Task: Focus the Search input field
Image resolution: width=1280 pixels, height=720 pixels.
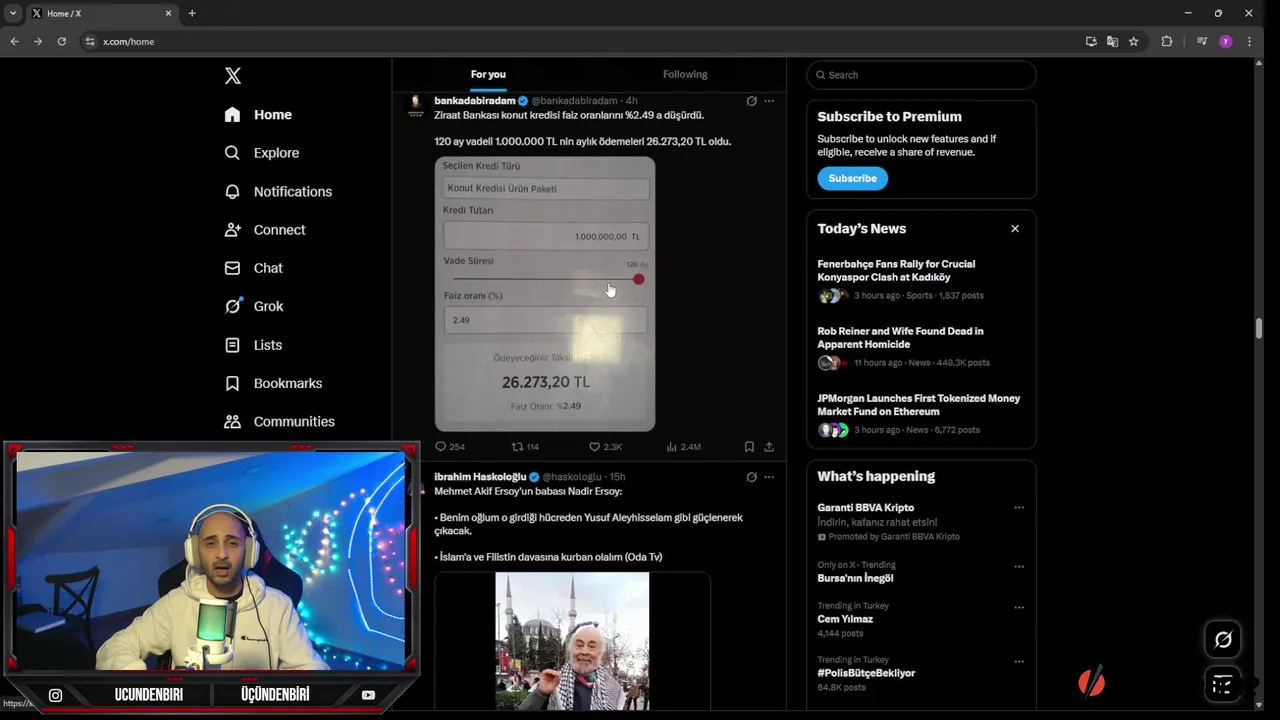Action: [921, 75]
